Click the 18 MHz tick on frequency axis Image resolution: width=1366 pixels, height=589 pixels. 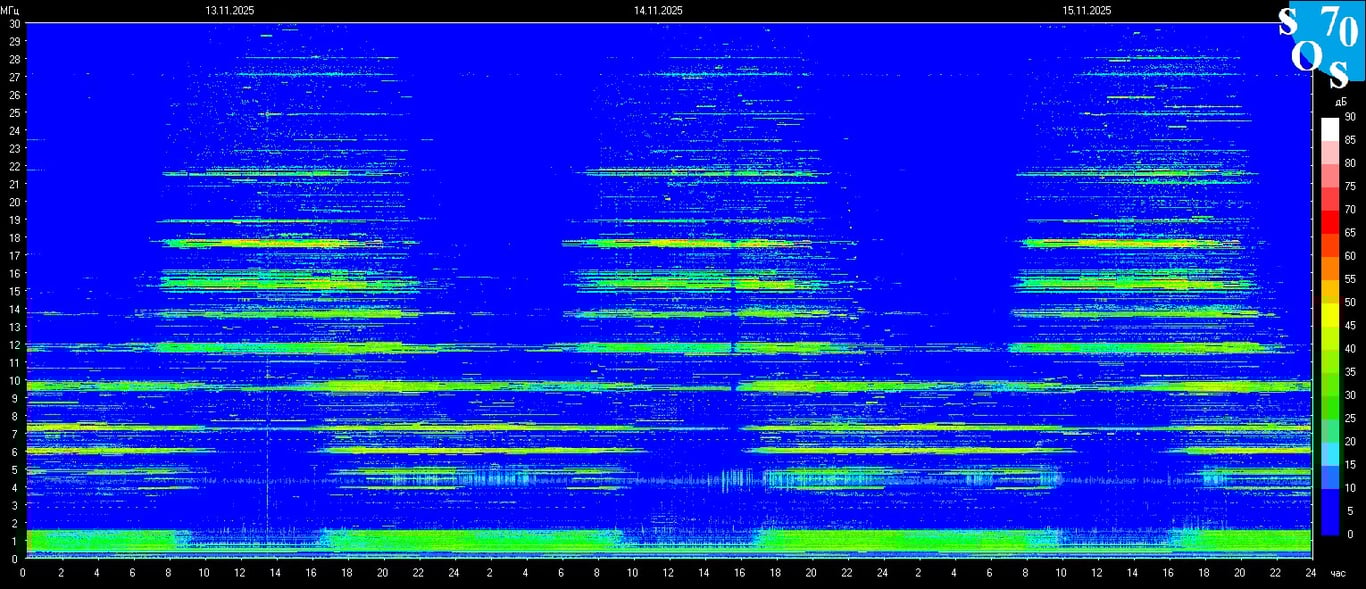coord(12,238)
